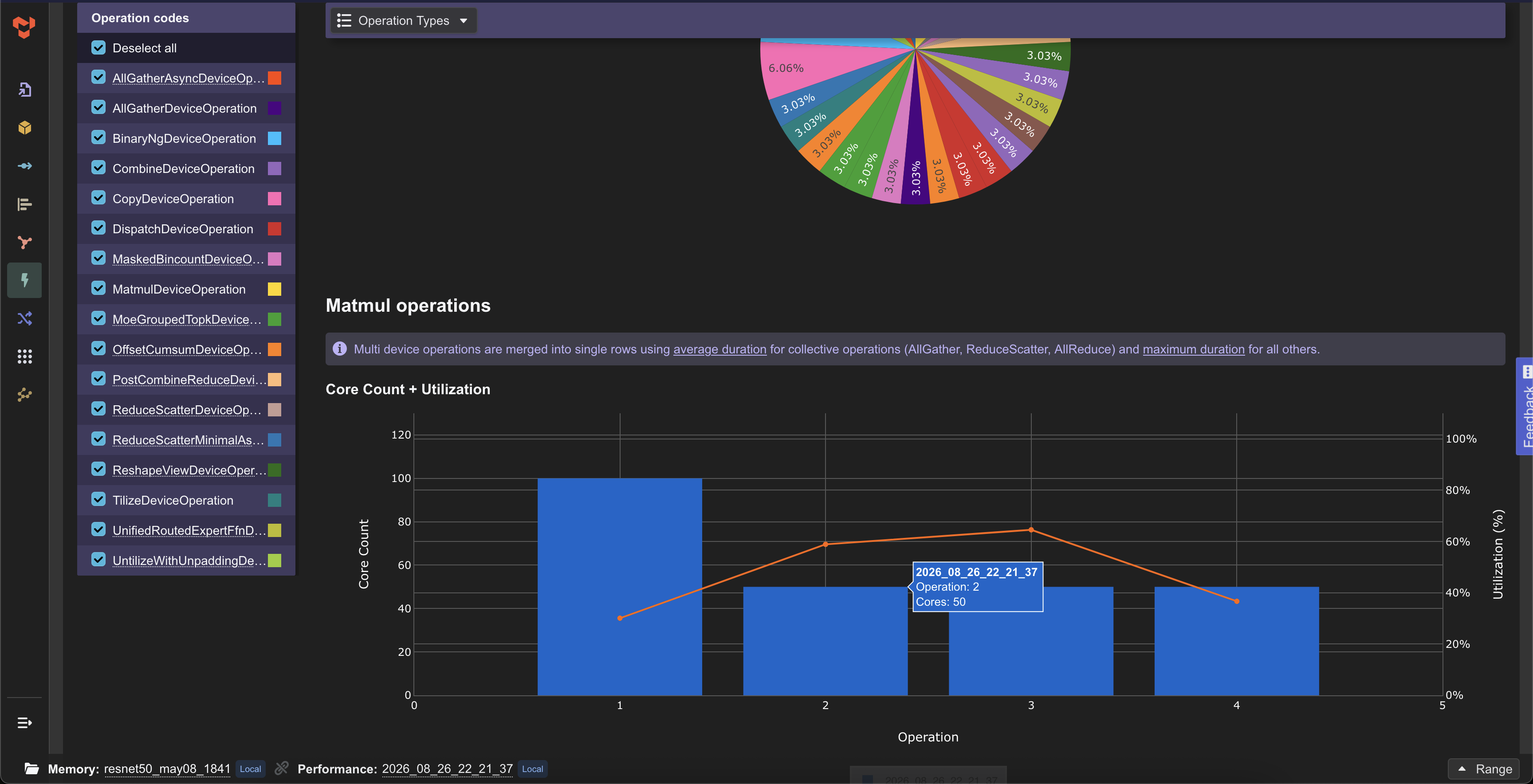This screenshot has width=1533, height=784.
Task: Open the crossed arrows shuffle sidebar icon
Action: 24,318
